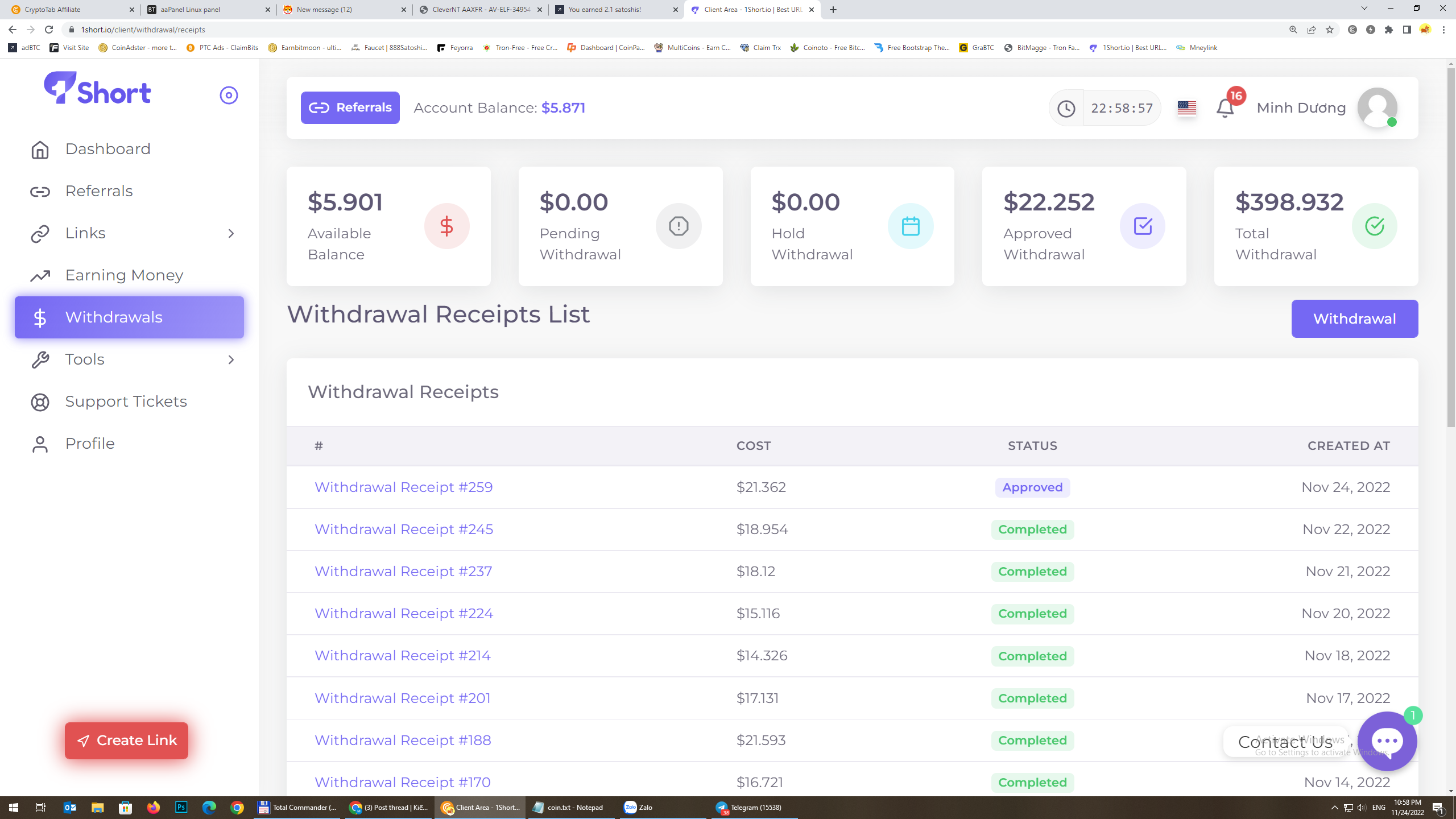
Task: Open Withdrawal Receipt #259
Action: tap(403, 487)
